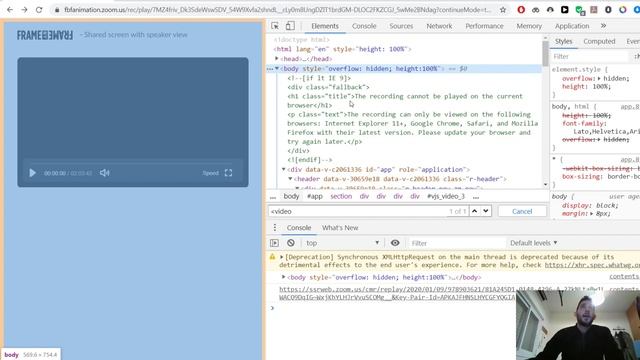Clear the console
This screenshot has width=640, height=360.
pos(291,243)
